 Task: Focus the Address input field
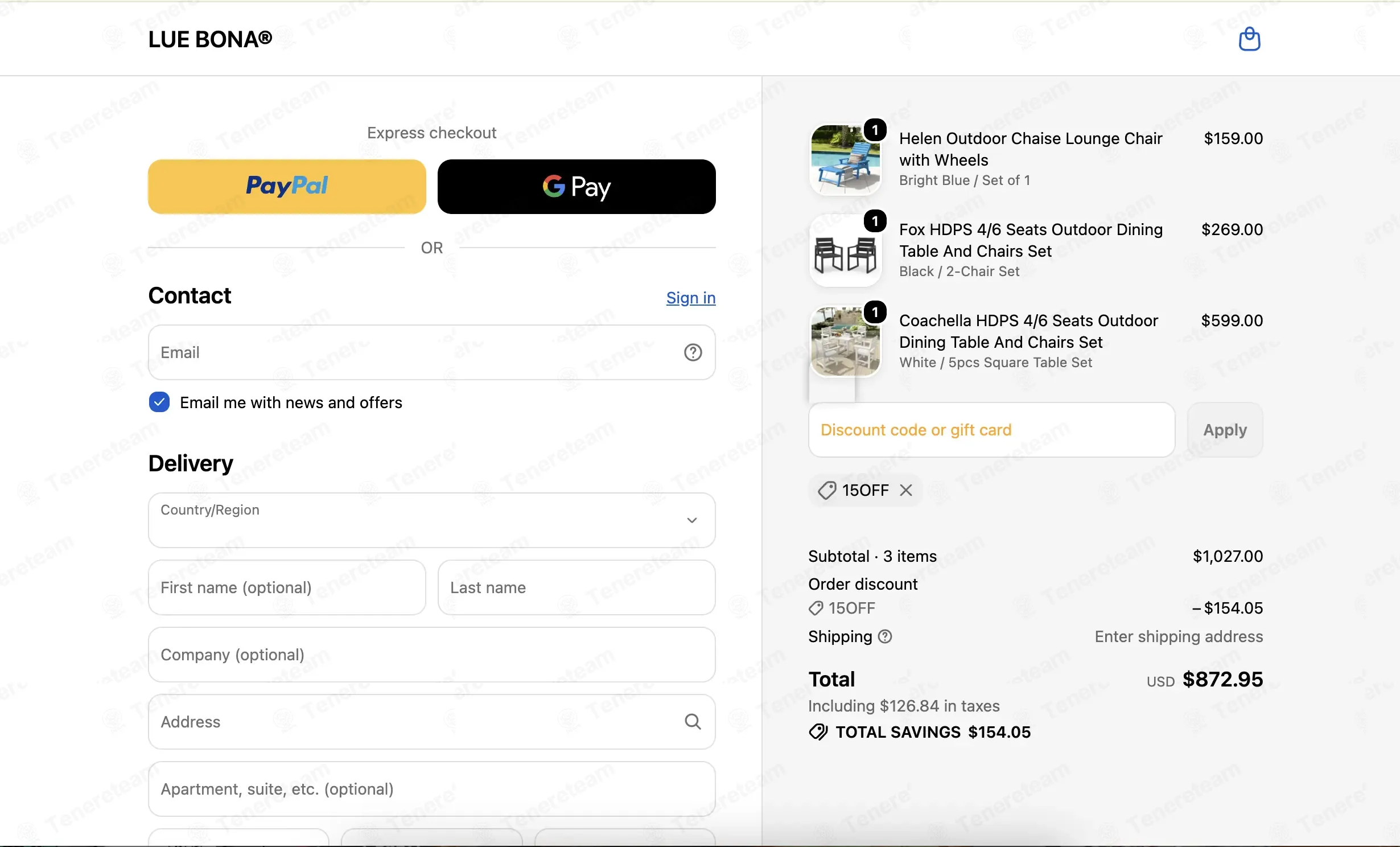pyautogui.click(x=431, y=721)
